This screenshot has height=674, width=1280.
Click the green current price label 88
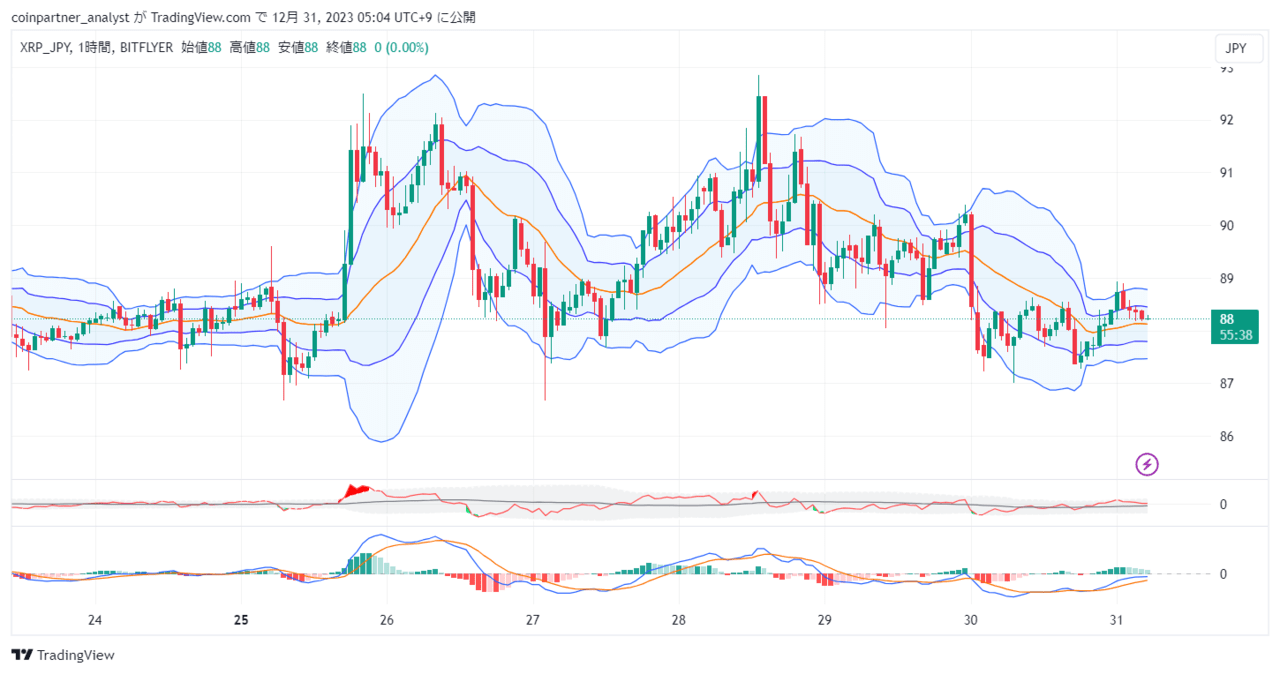[x=1227, y=319]
